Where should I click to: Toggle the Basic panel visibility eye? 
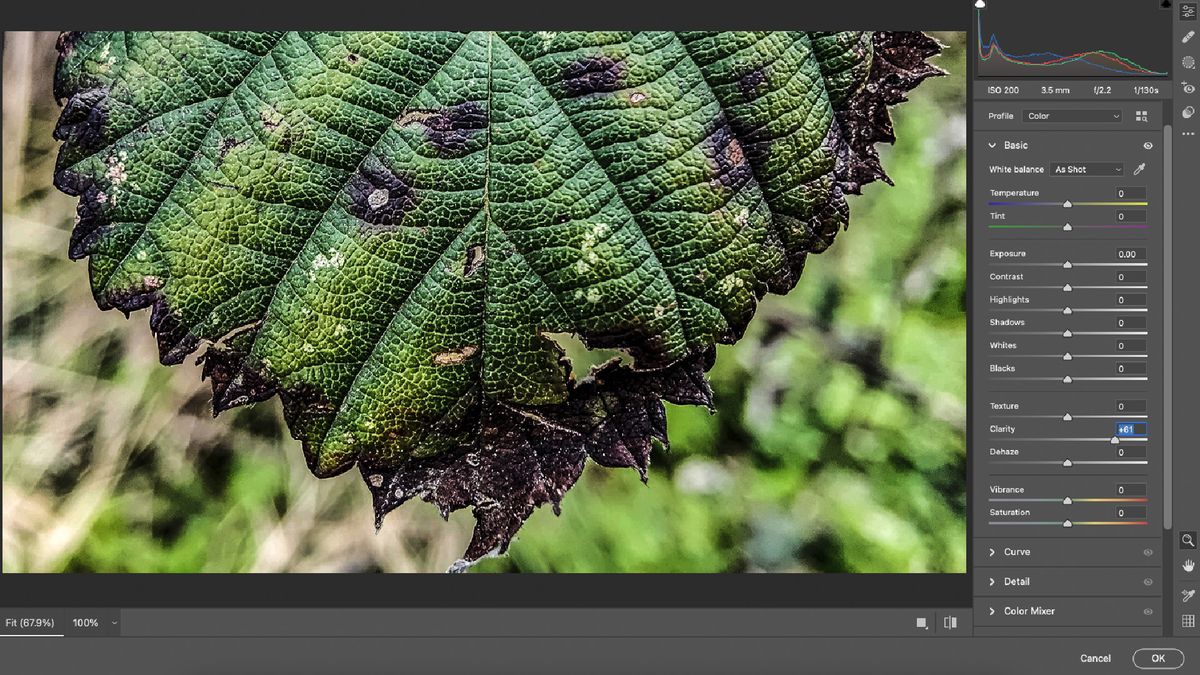tap(1149, 145)
